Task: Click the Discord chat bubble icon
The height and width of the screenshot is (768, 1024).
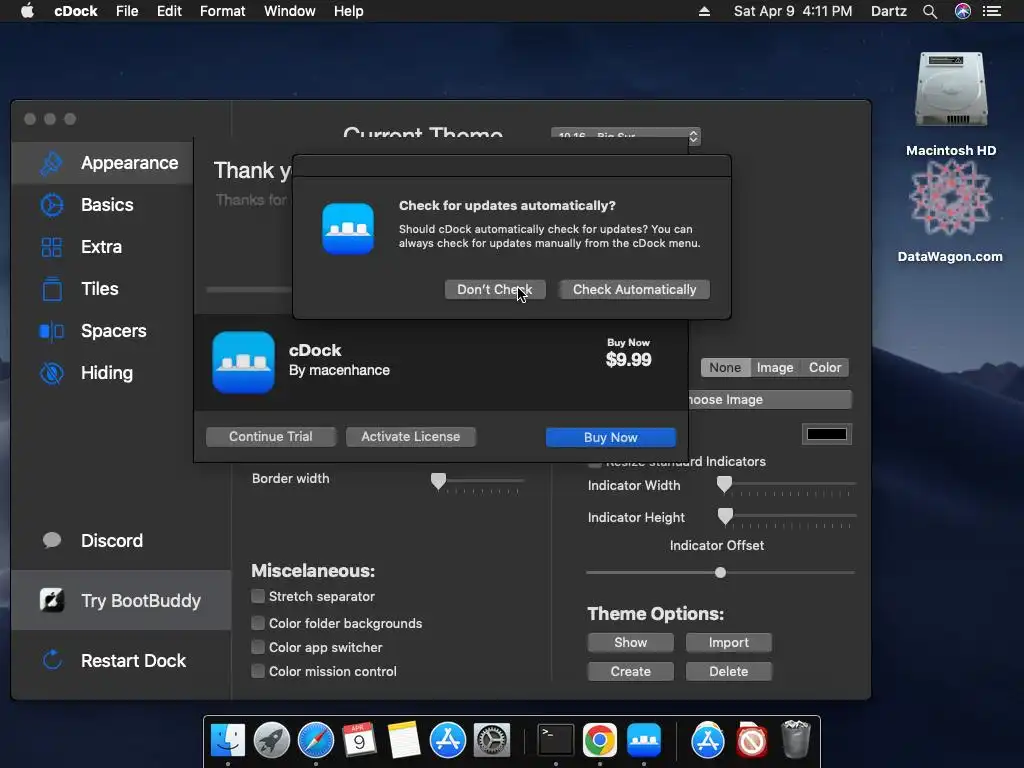Action: pyautogui.click(x=52, y=540)
